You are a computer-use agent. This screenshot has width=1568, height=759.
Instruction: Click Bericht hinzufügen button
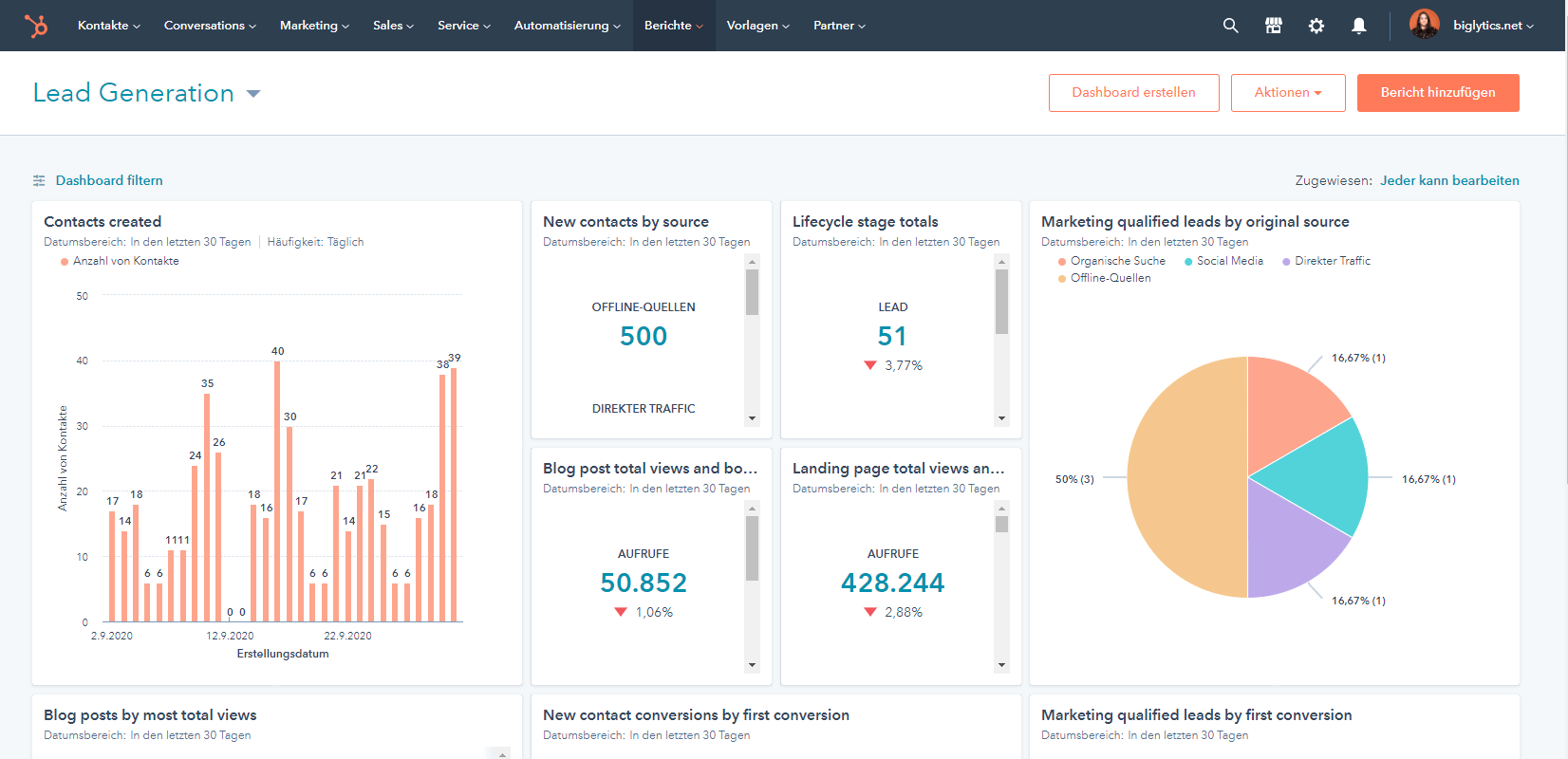(1437, 93)
